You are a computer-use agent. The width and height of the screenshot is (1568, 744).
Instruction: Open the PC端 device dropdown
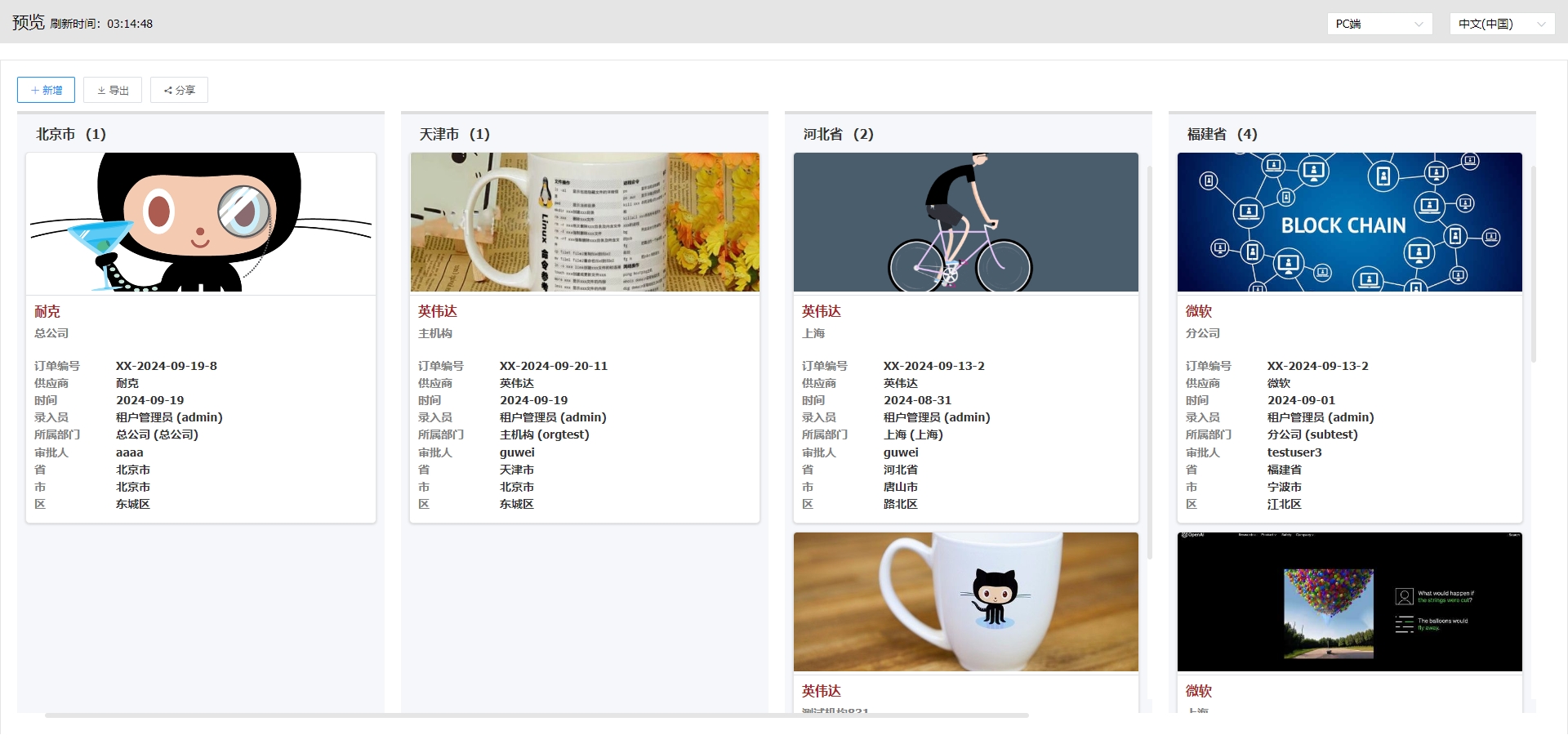tap(1379, 24)
